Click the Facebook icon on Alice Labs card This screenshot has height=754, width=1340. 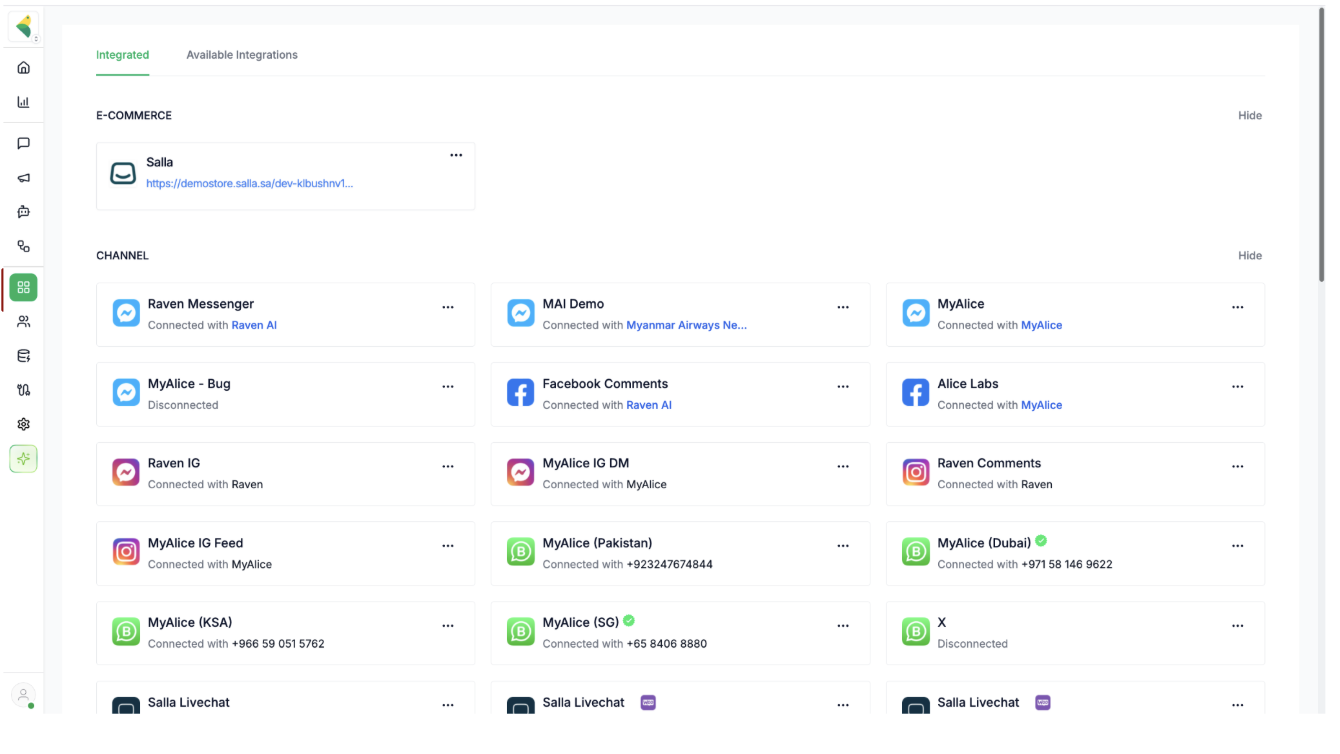[916, 393]
